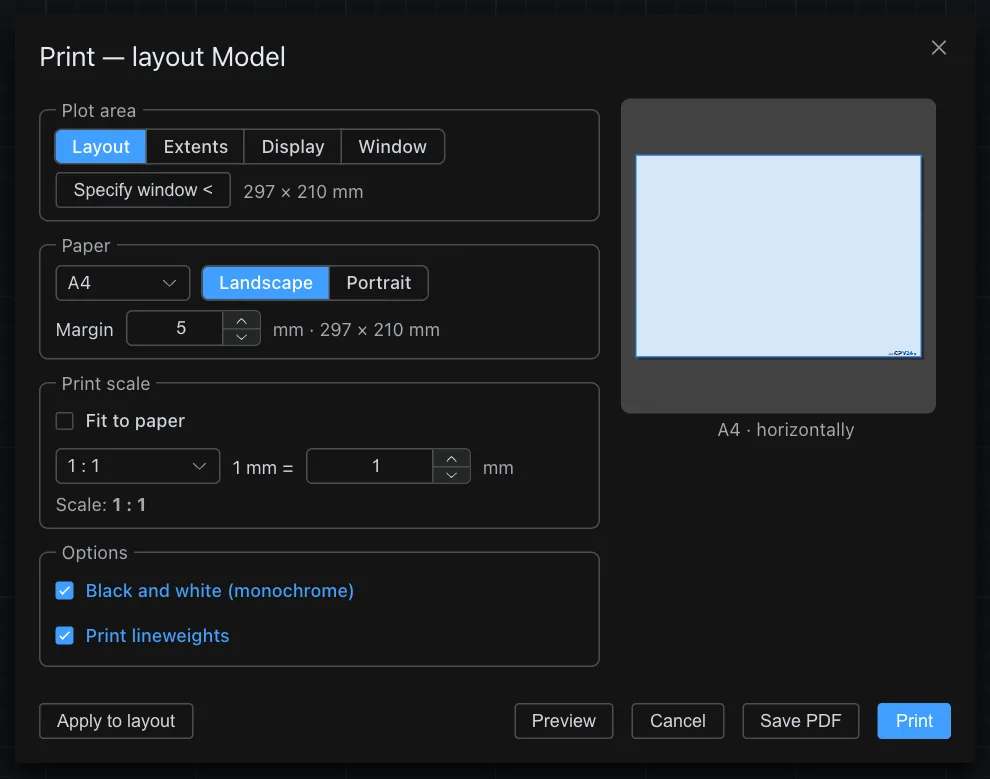Increase margin with the up stepper arrow
Screen dimensions: 990x779
pos(241,321)
